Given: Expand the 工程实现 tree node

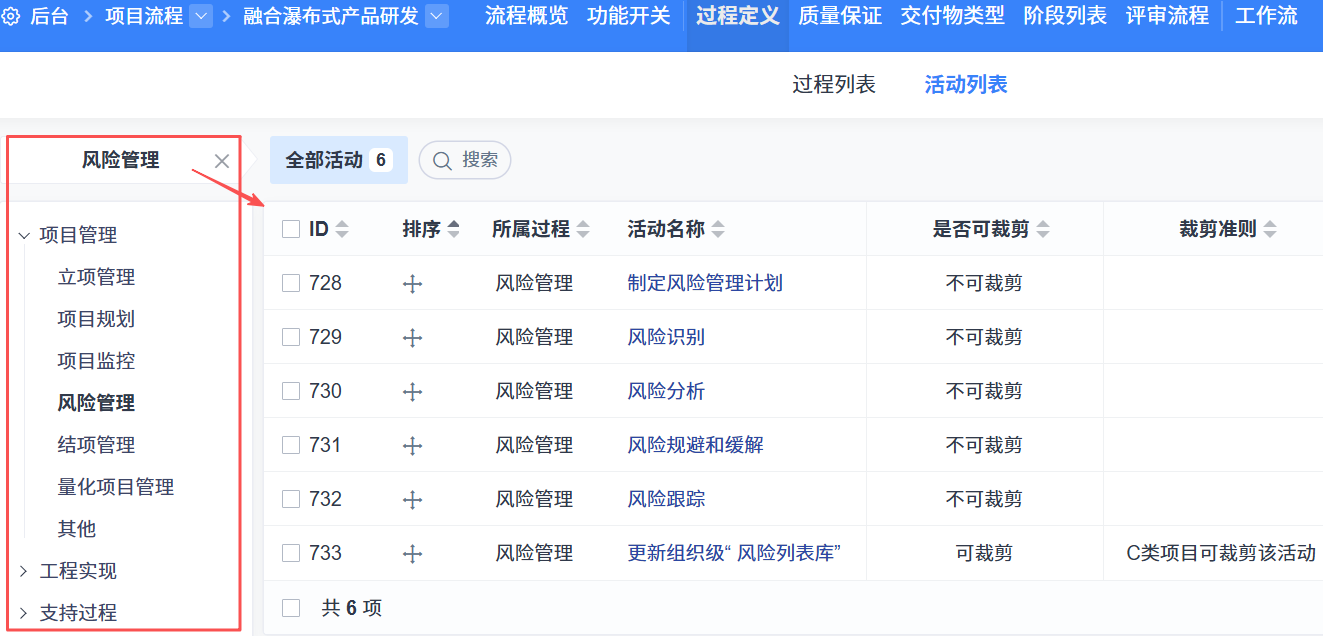Looking at the screenshot, I should click(x=24, y=571).
